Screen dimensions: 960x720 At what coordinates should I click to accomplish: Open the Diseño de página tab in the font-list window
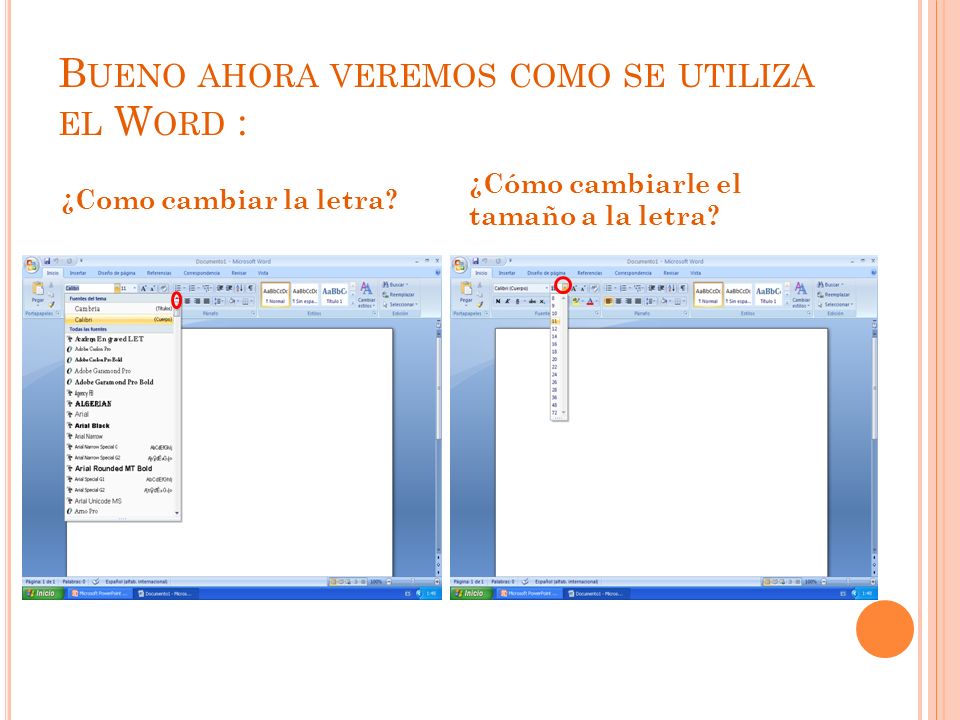(116, 273)
